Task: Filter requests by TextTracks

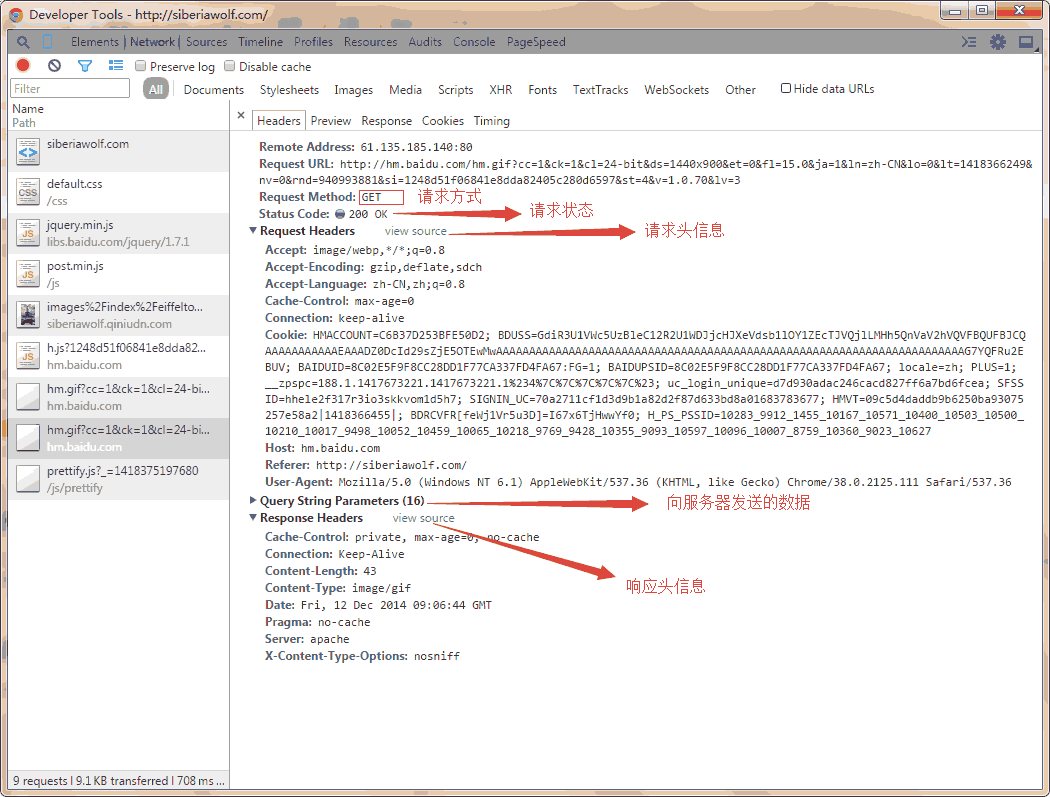Action: point(600,90)
